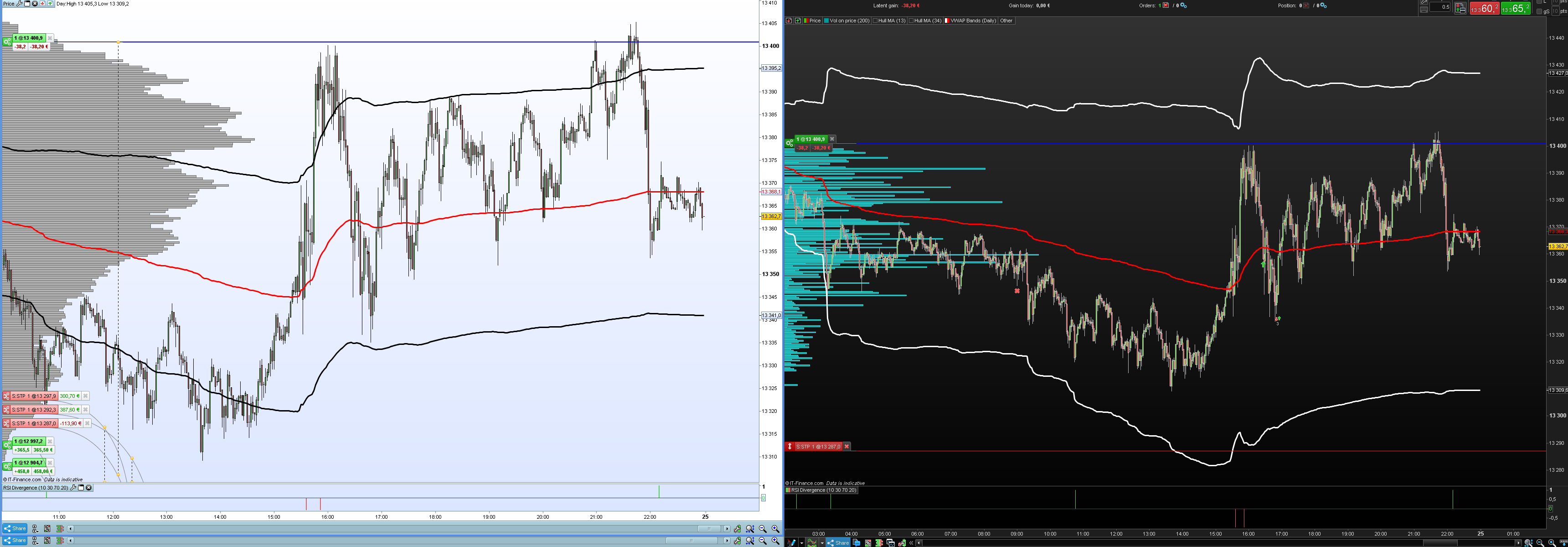Open indicator dropdown arrow beside wave icon

coord(822,543)
